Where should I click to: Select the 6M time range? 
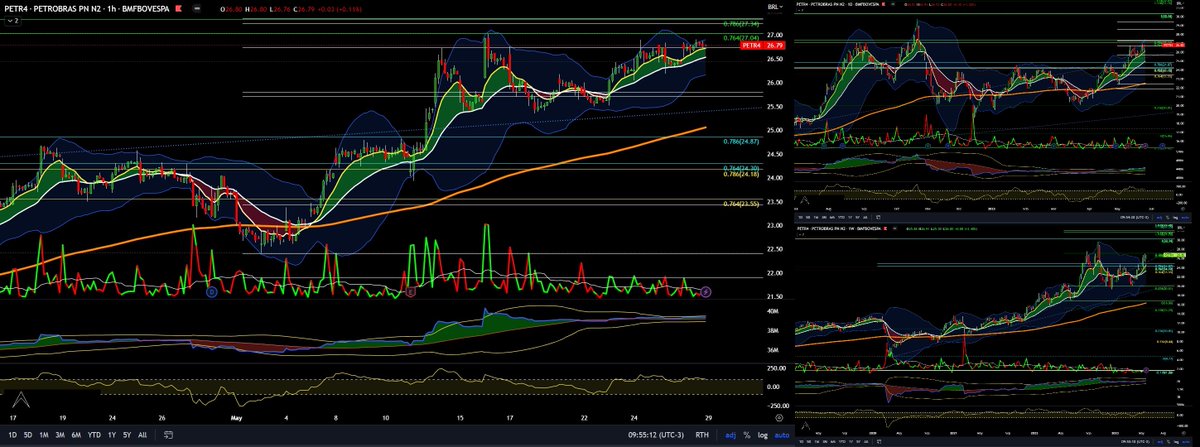[76, 435]
